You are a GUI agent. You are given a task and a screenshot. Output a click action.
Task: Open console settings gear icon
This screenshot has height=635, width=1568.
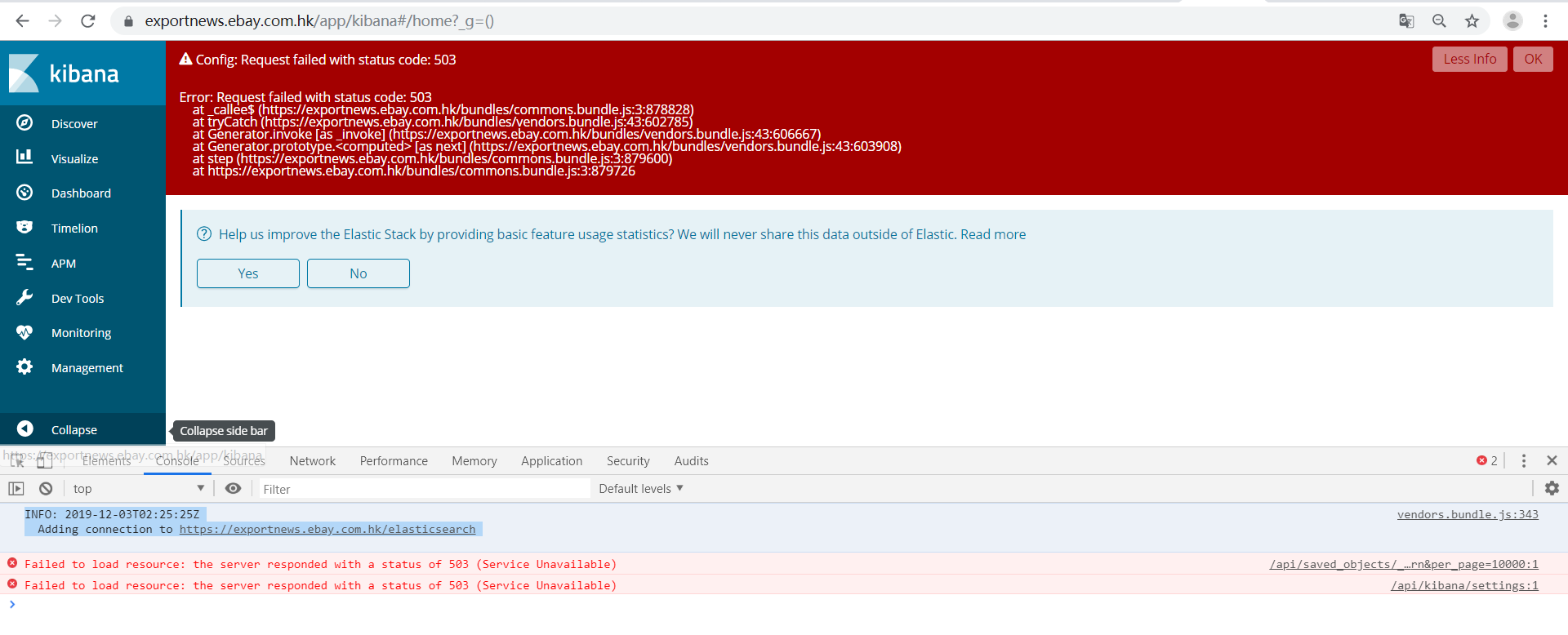click(x=1552, y=488)
